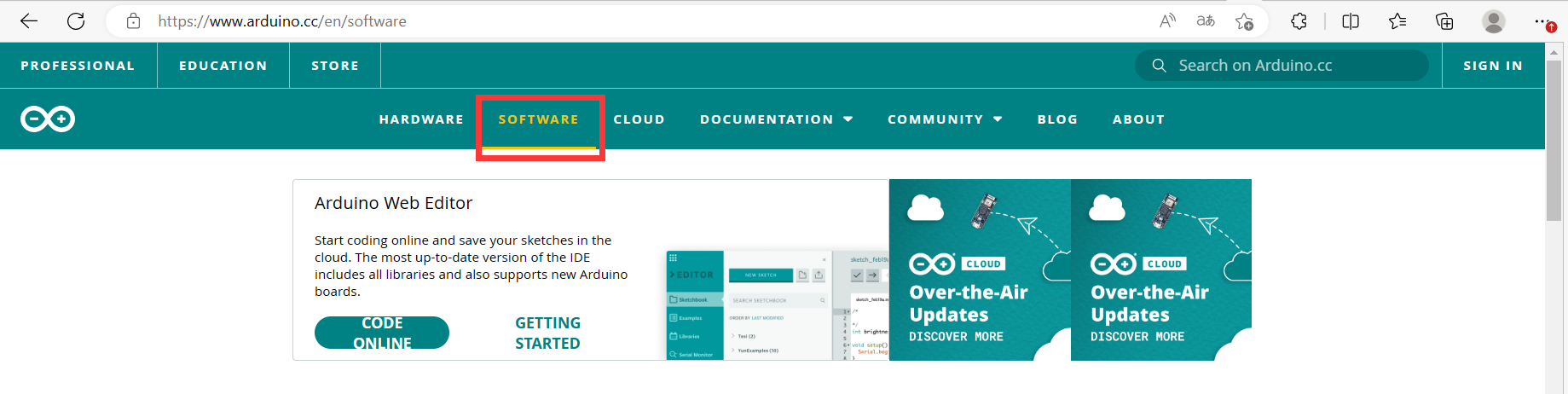
Task: Click the search magnifier icon
Action: coord(1159,66)
